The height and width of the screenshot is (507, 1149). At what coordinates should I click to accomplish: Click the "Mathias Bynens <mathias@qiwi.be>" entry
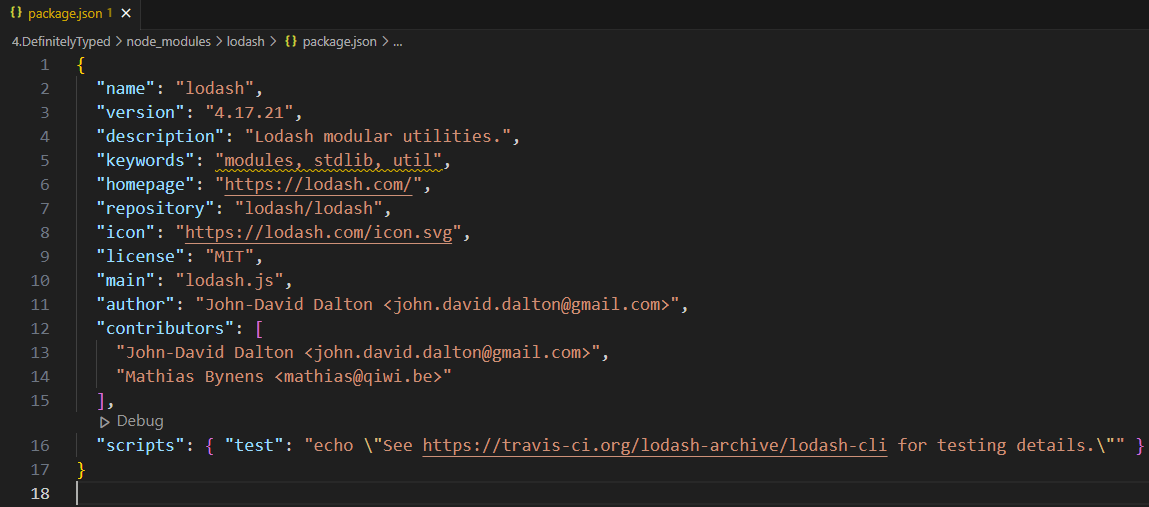click(284, 376)
